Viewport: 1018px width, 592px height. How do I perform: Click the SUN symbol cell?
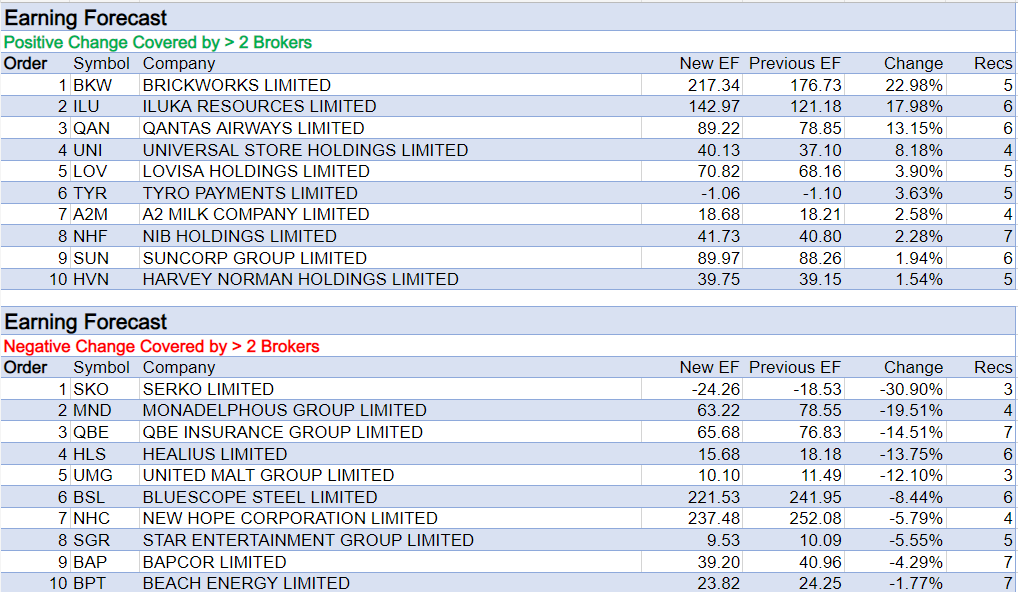[x=90, y=258]
